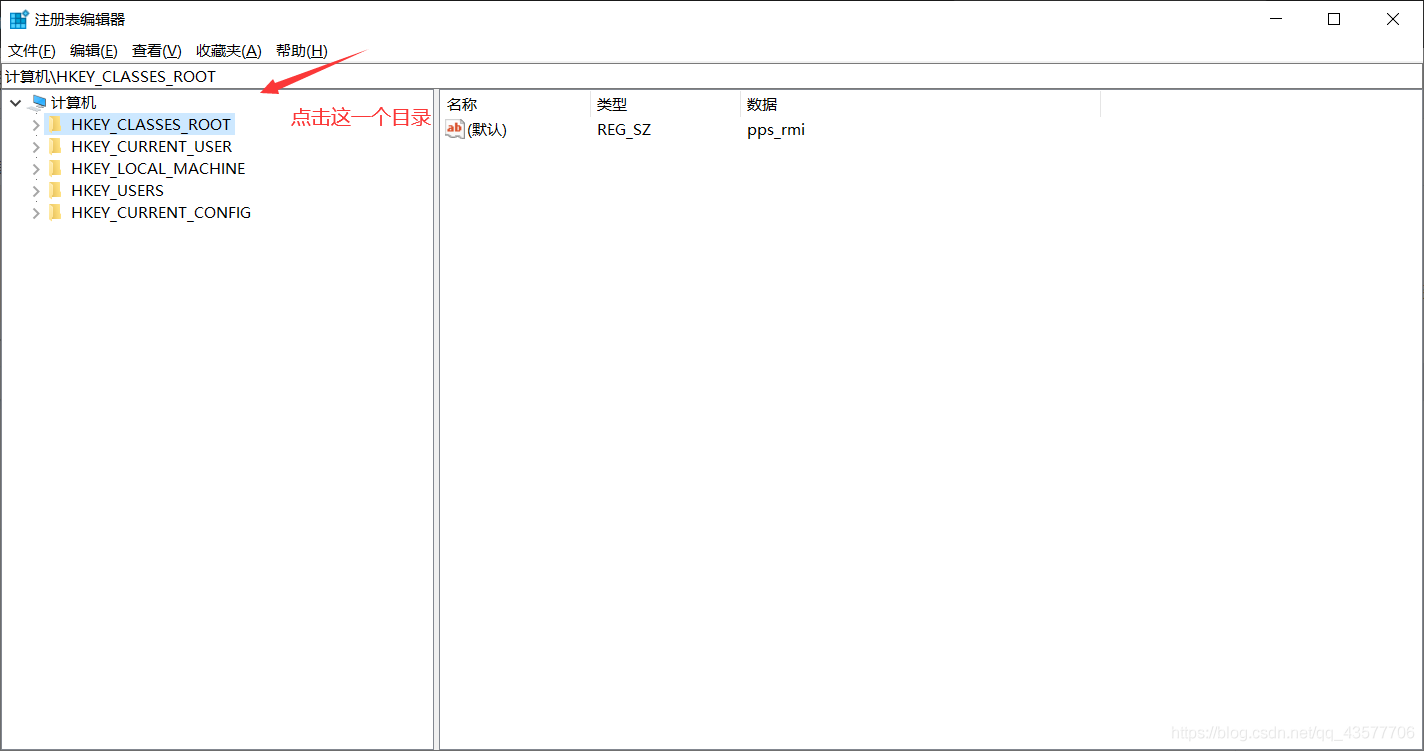Image resolution: width=1424 pixels, height=751 pixels.
Task: Expand the HKEY_CURRENT_USER key
Action: [36, 147]
